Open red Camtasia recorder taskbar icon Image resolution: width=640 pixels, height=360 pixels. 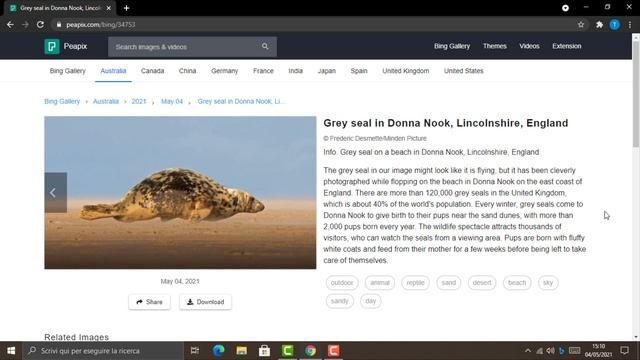(x=333, y=351)
